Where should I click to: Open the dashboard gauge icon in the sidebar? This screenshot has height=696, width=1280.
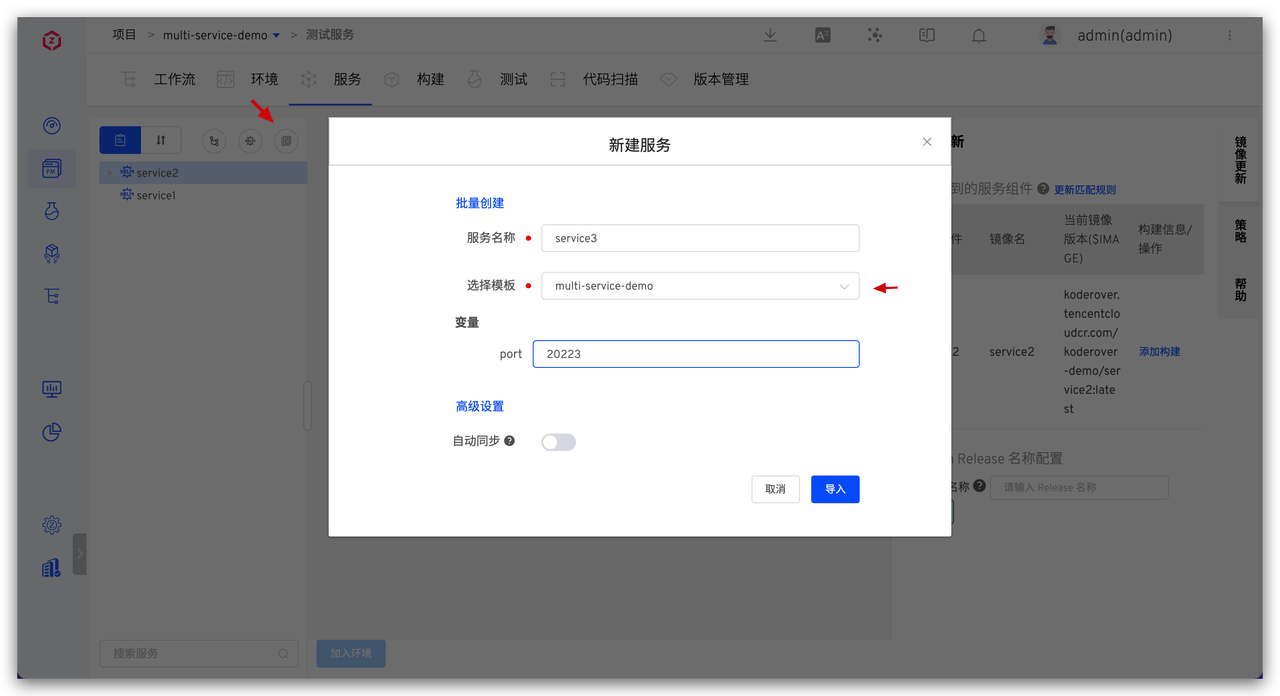click(52, 126)
